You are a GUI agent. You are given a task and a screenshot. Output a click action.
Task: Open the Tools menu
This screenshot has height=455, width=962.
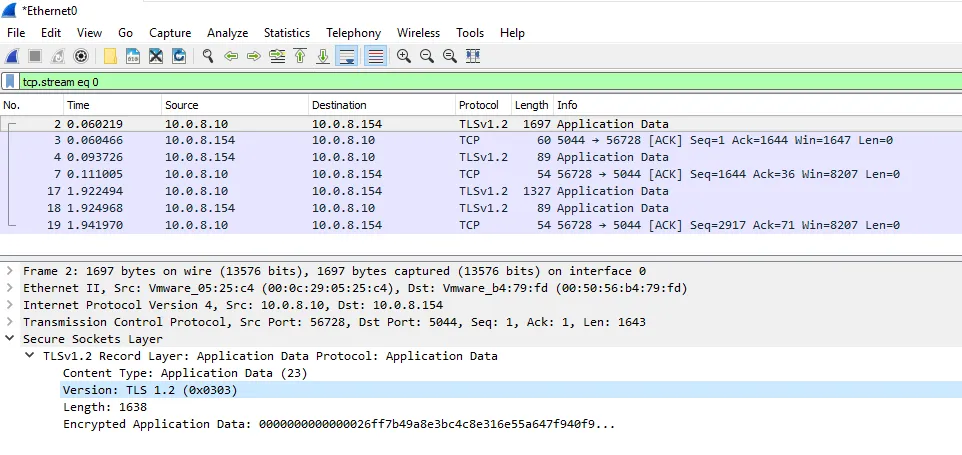pos(470,33)
